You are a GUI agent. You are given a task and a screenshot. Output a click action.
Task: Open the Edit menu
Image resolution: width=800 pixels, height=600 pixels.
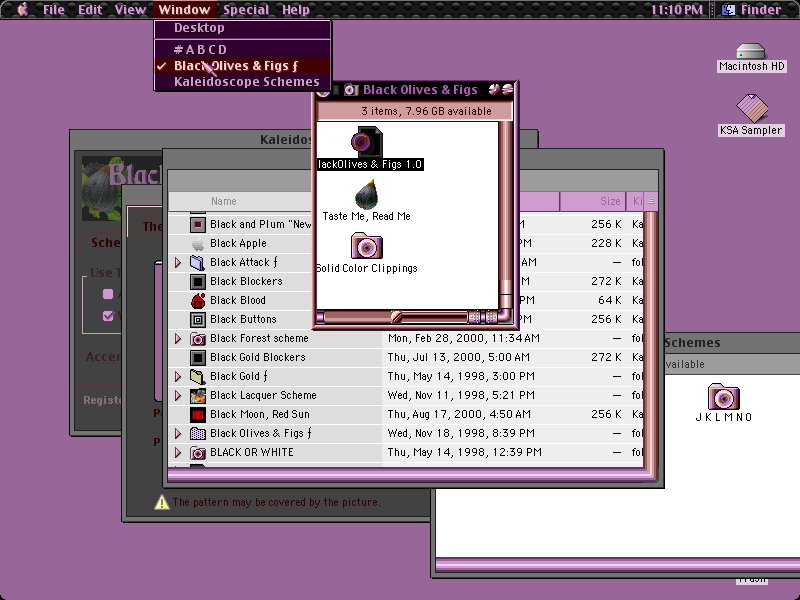point(90,9)
